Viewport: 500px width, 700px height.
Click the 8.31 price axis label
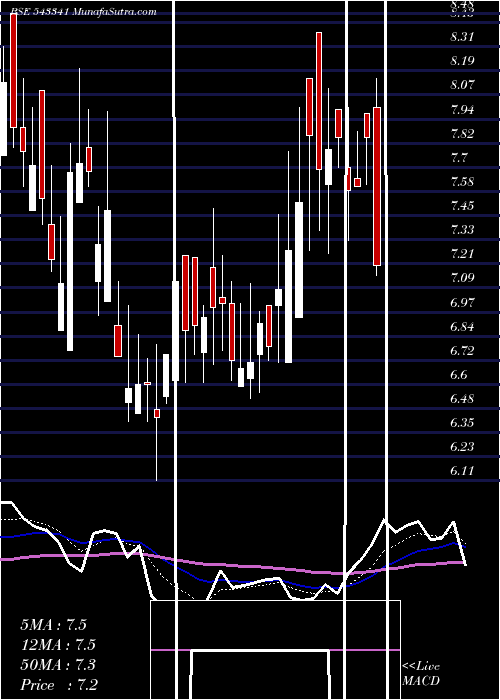pyautogui.click(x=462, y=37)
